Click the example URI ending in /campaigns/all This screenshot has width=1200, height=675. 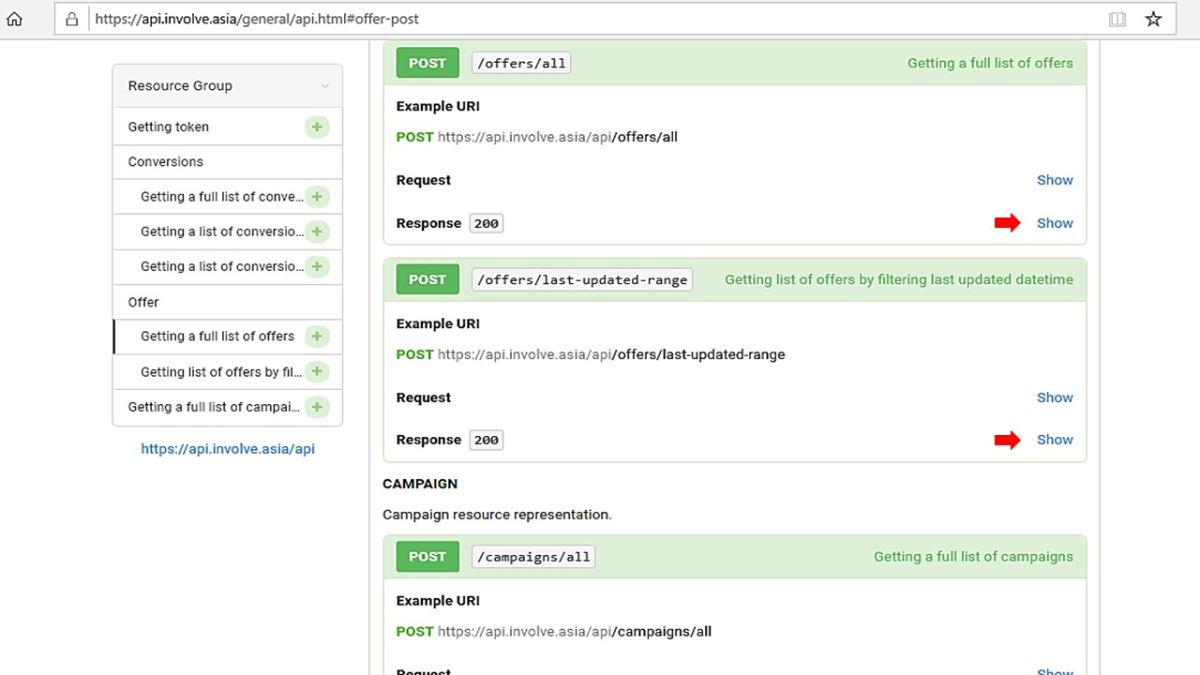click(575, 631)
